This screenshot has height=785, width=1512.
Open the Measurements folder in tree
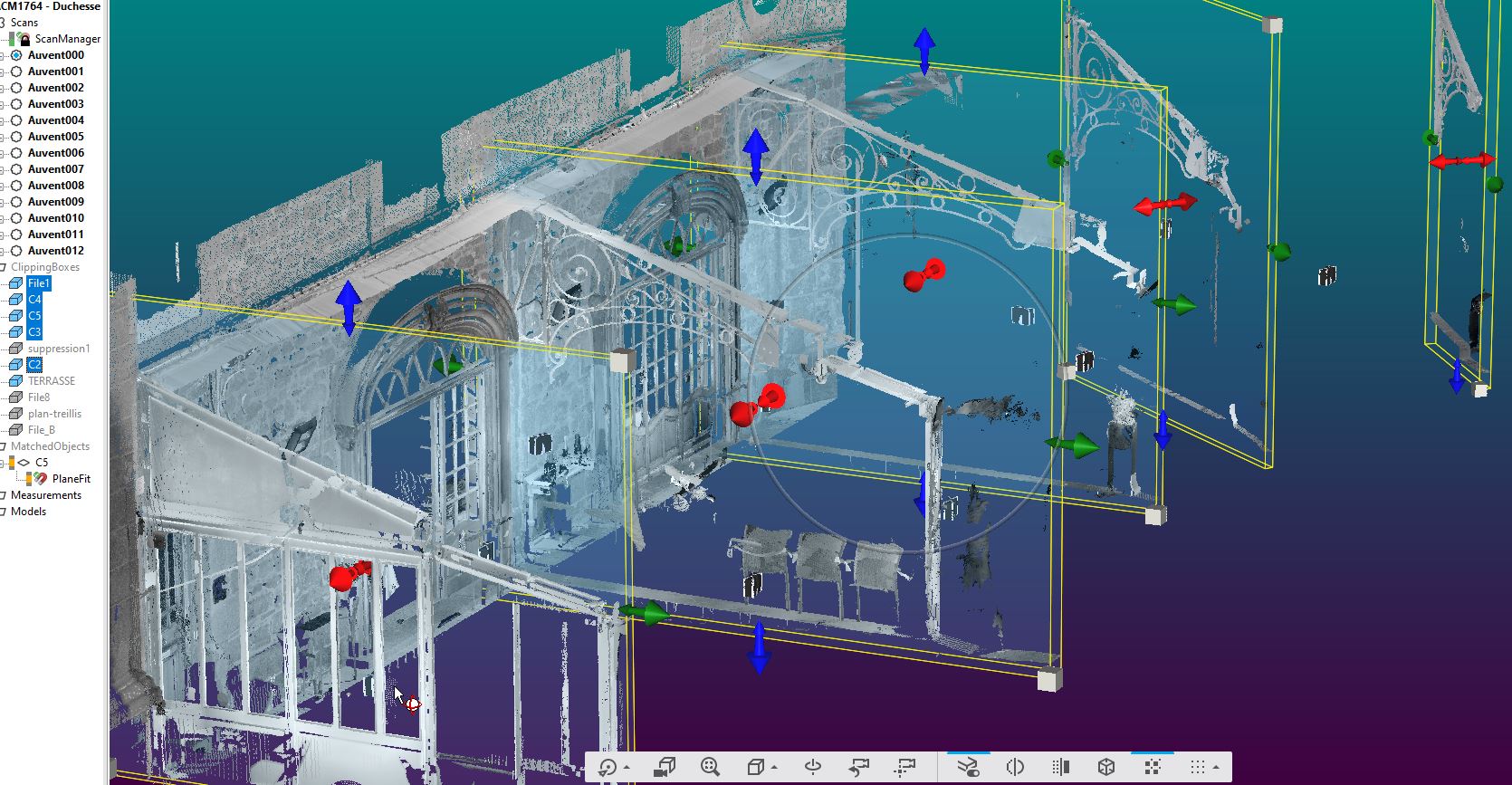pyautogui.click(x=45, y=495)
